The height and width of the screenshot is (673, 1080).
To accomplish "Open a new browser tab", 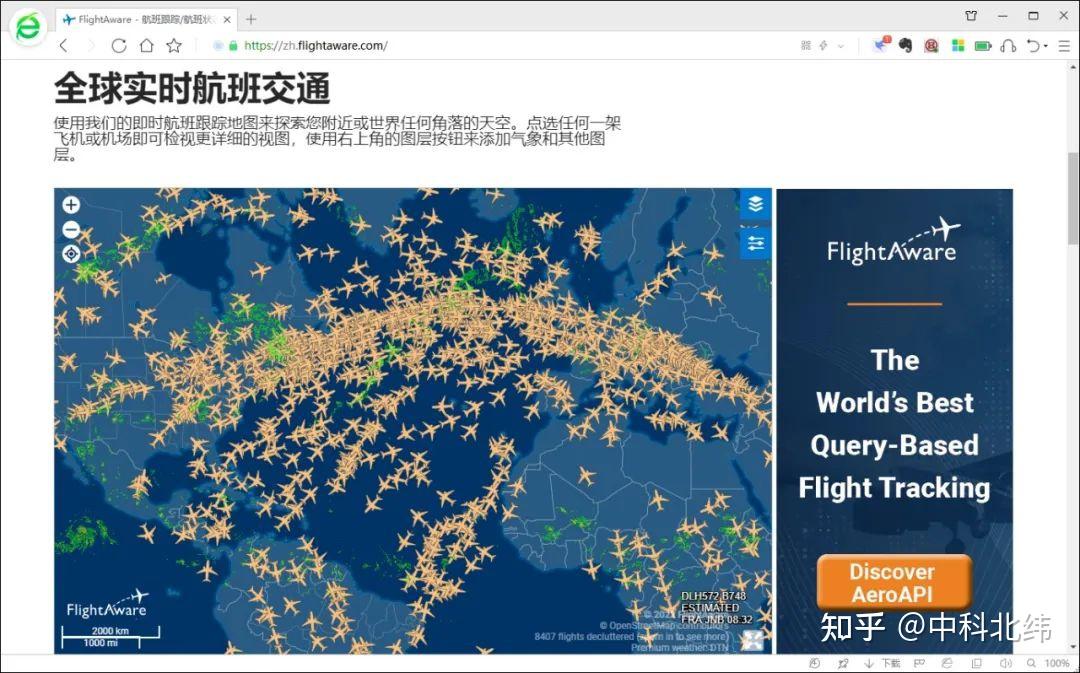I will [251, 19].
